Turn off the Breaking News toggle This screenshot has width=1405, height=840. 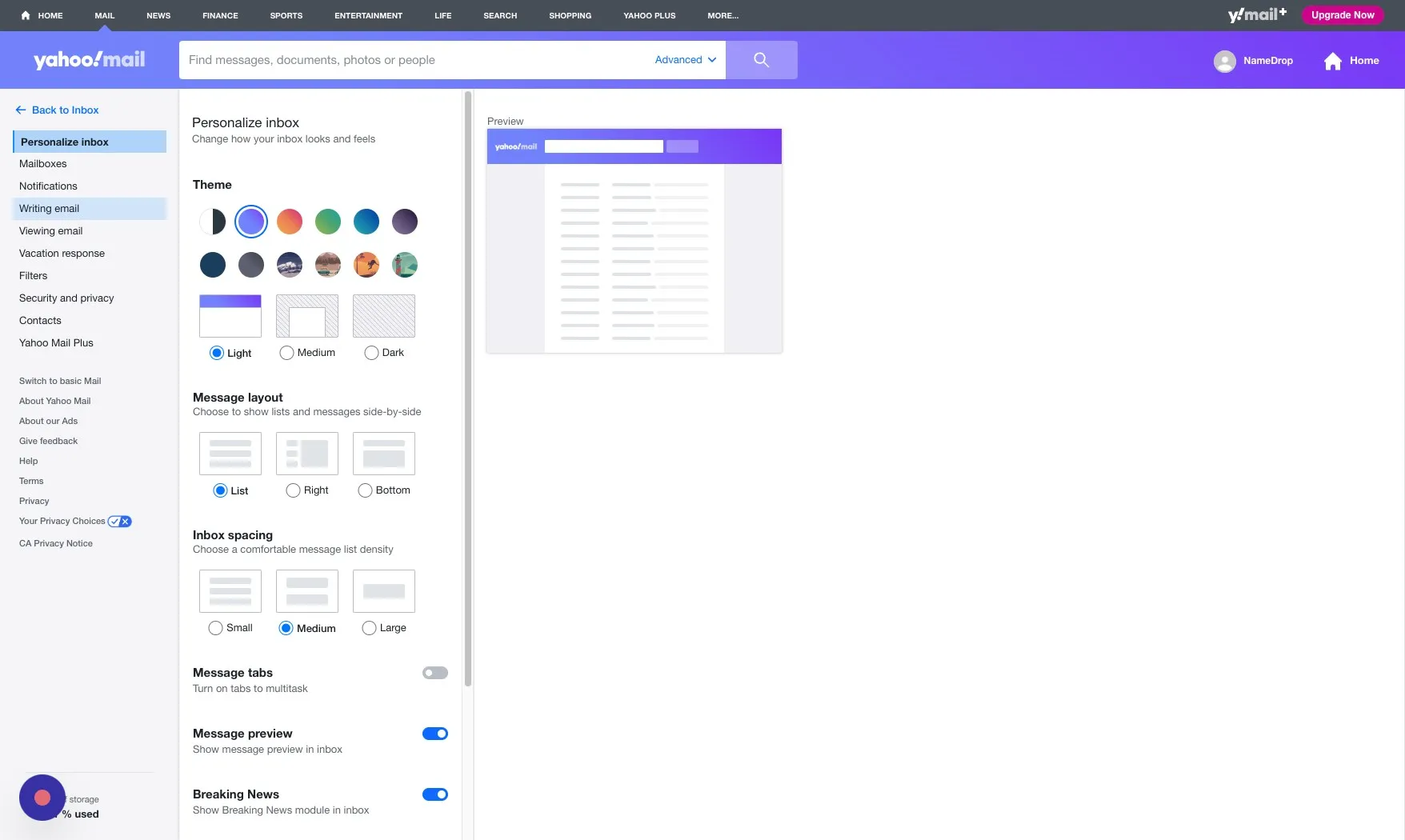pyautogui.click(x=435, y=794)
